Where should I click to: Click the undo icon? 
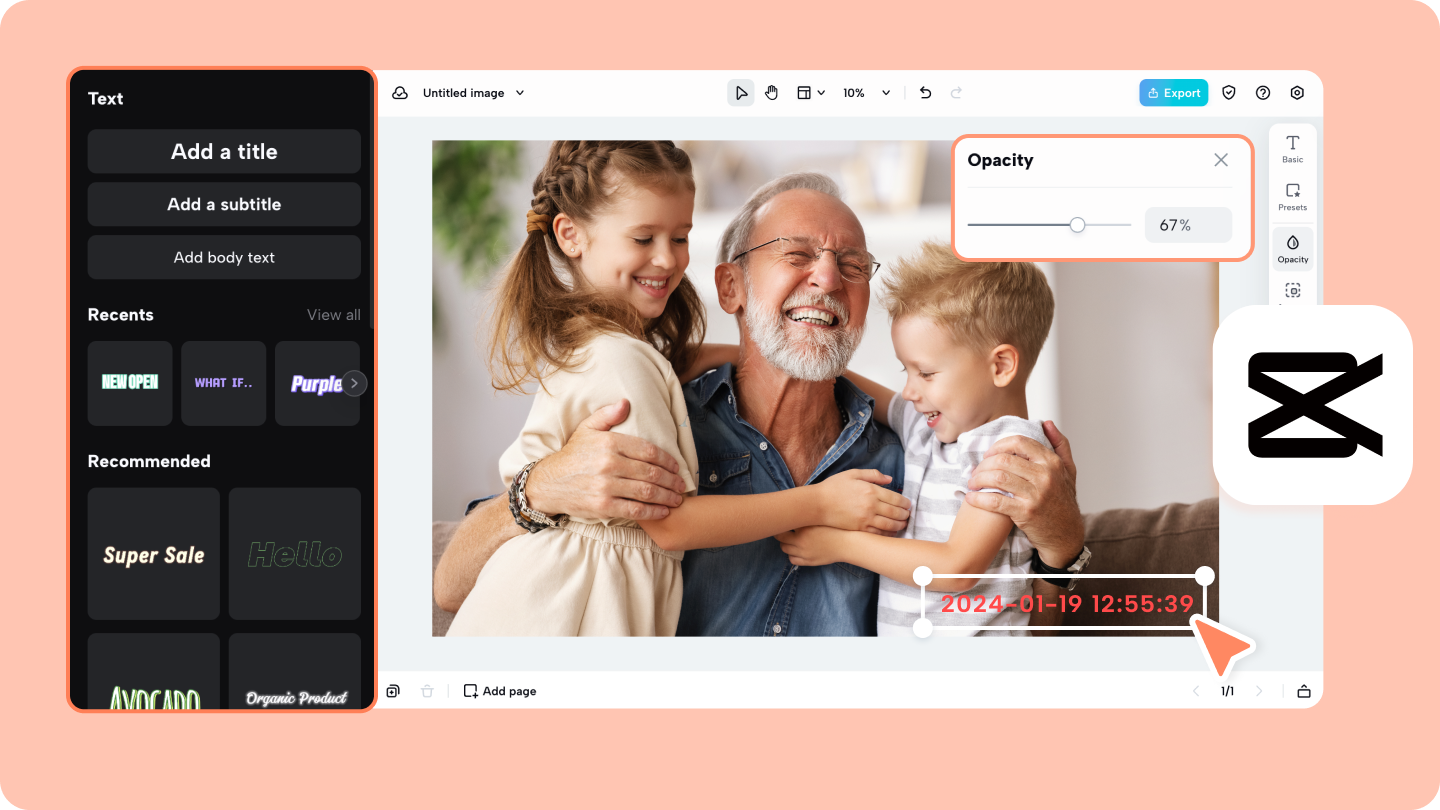coord(925,92)
